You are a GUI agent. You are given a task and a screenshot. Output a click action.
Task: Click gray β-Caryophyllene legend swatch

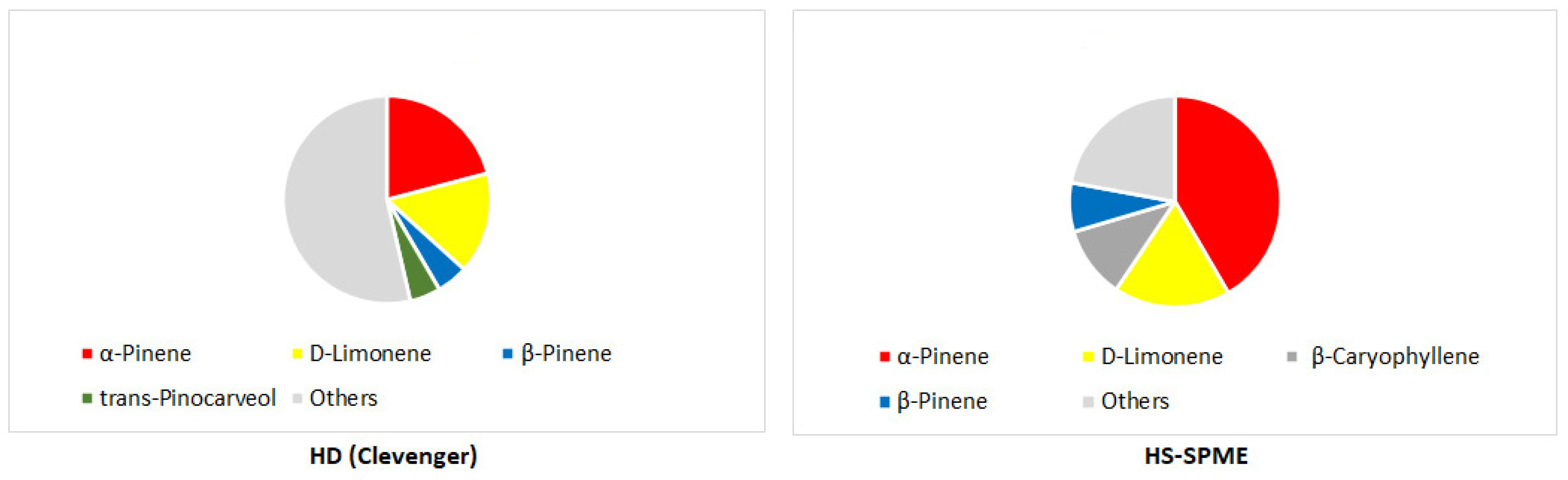(x=1292, y=357)
